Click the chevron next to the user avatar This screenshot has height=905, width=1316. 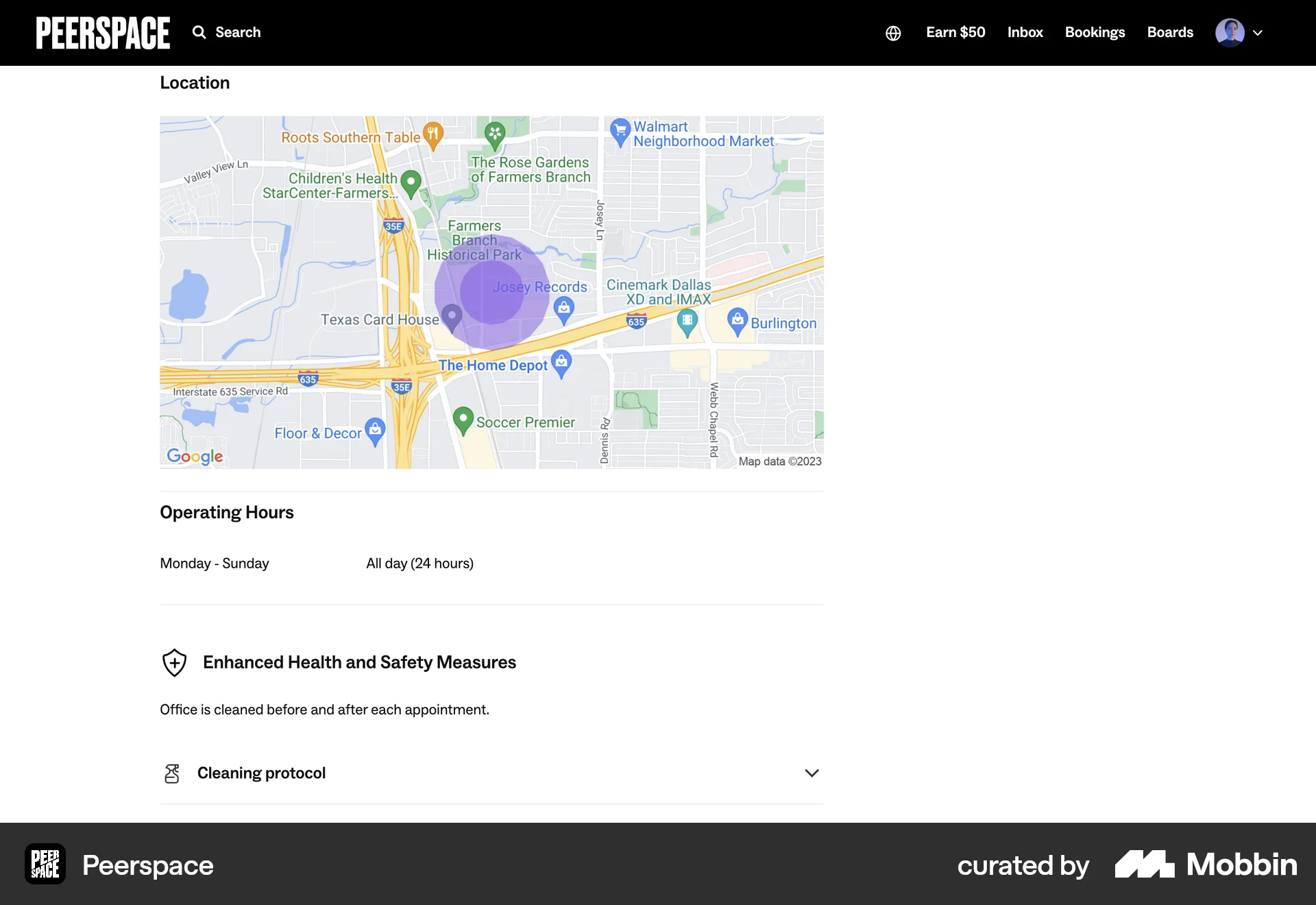(x=1259, y=33)
